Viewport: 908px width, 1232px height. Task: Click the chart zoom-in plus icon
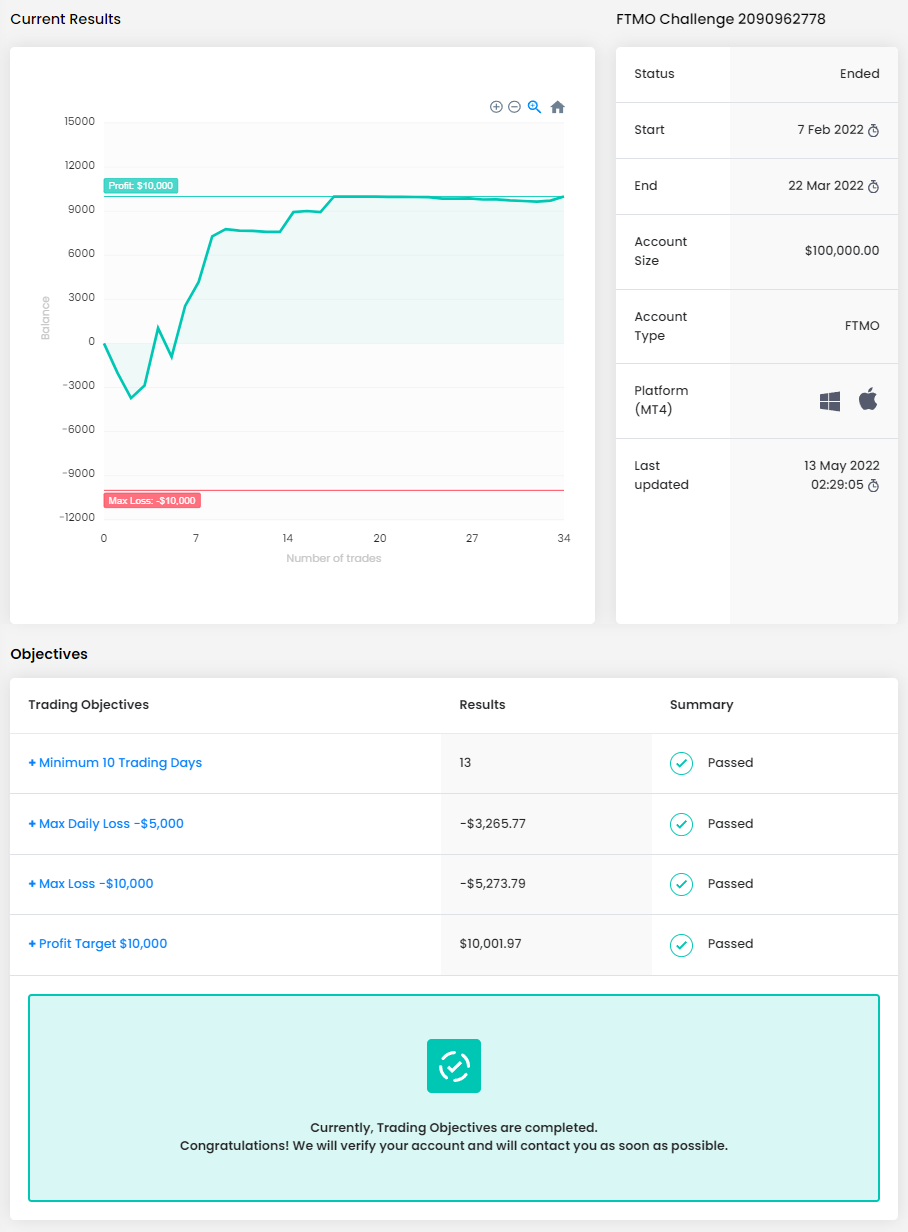coord(496,107)
